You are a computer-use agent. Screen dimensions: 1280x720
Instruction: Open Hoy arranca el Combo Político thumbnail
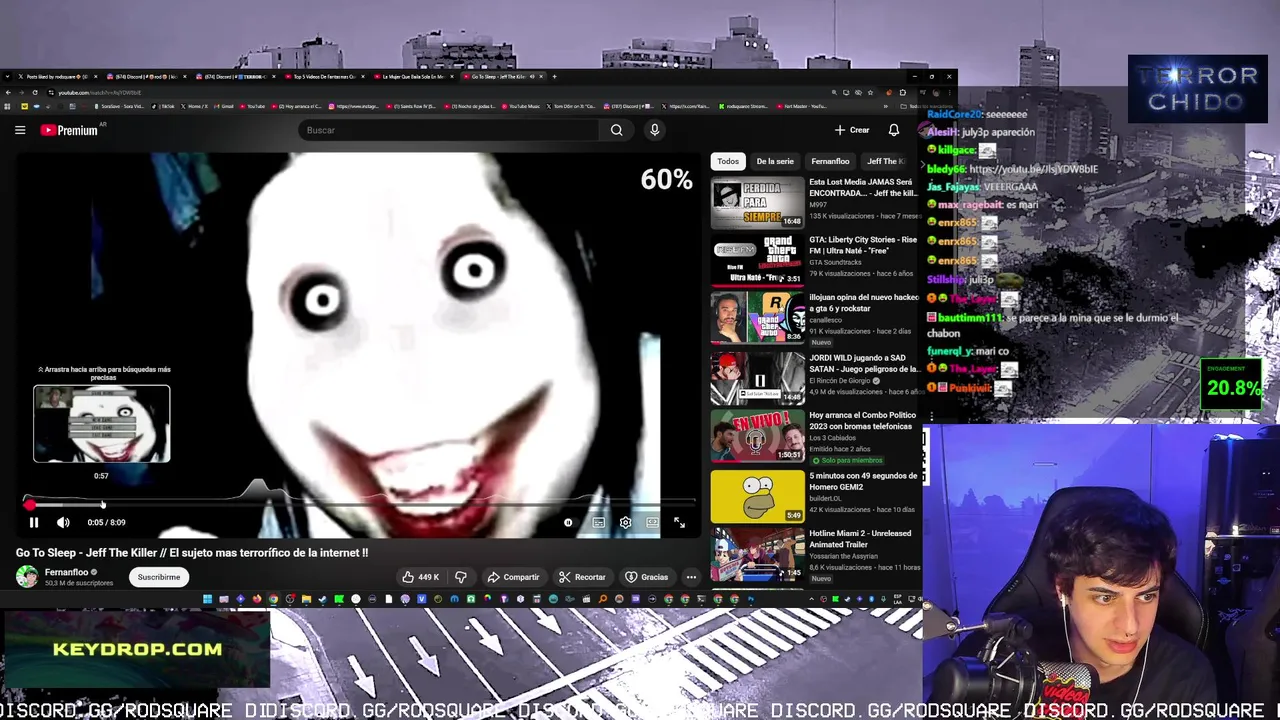pos(757,436)
